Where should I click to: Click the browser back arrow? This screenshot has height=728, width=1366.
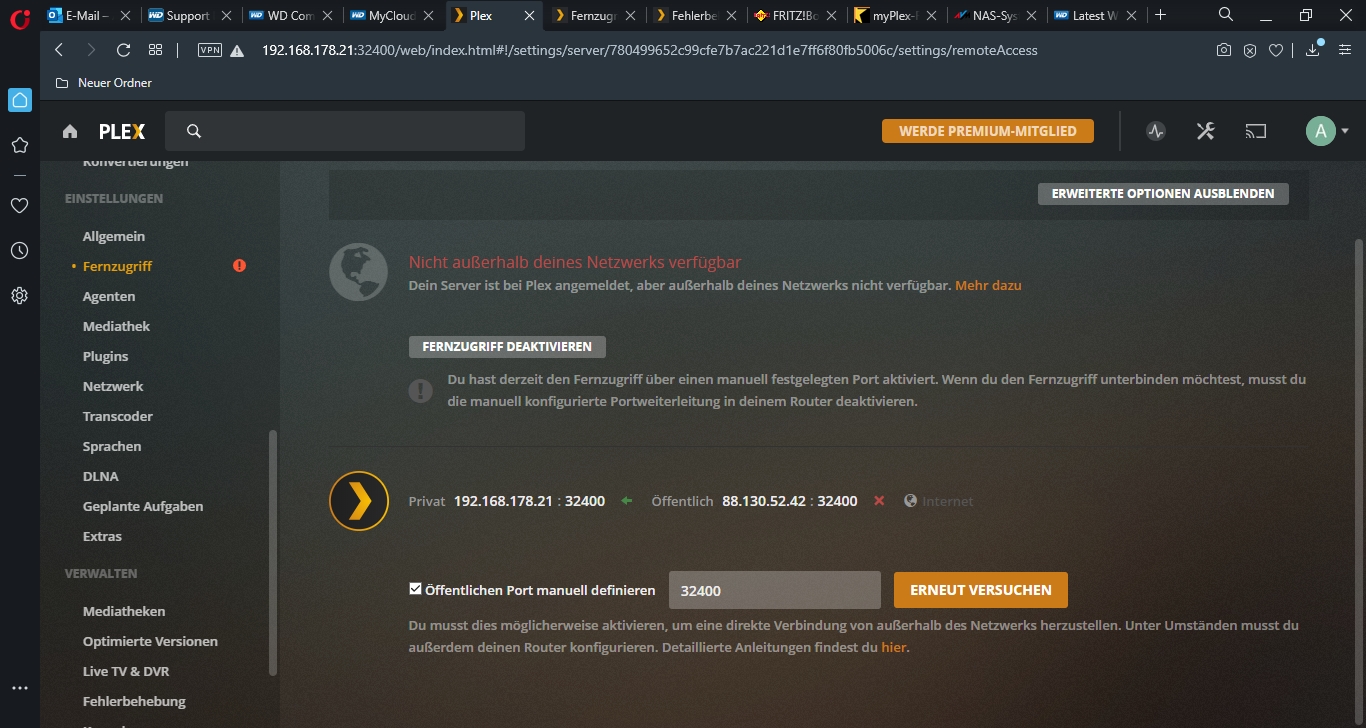tap(59, 50)
